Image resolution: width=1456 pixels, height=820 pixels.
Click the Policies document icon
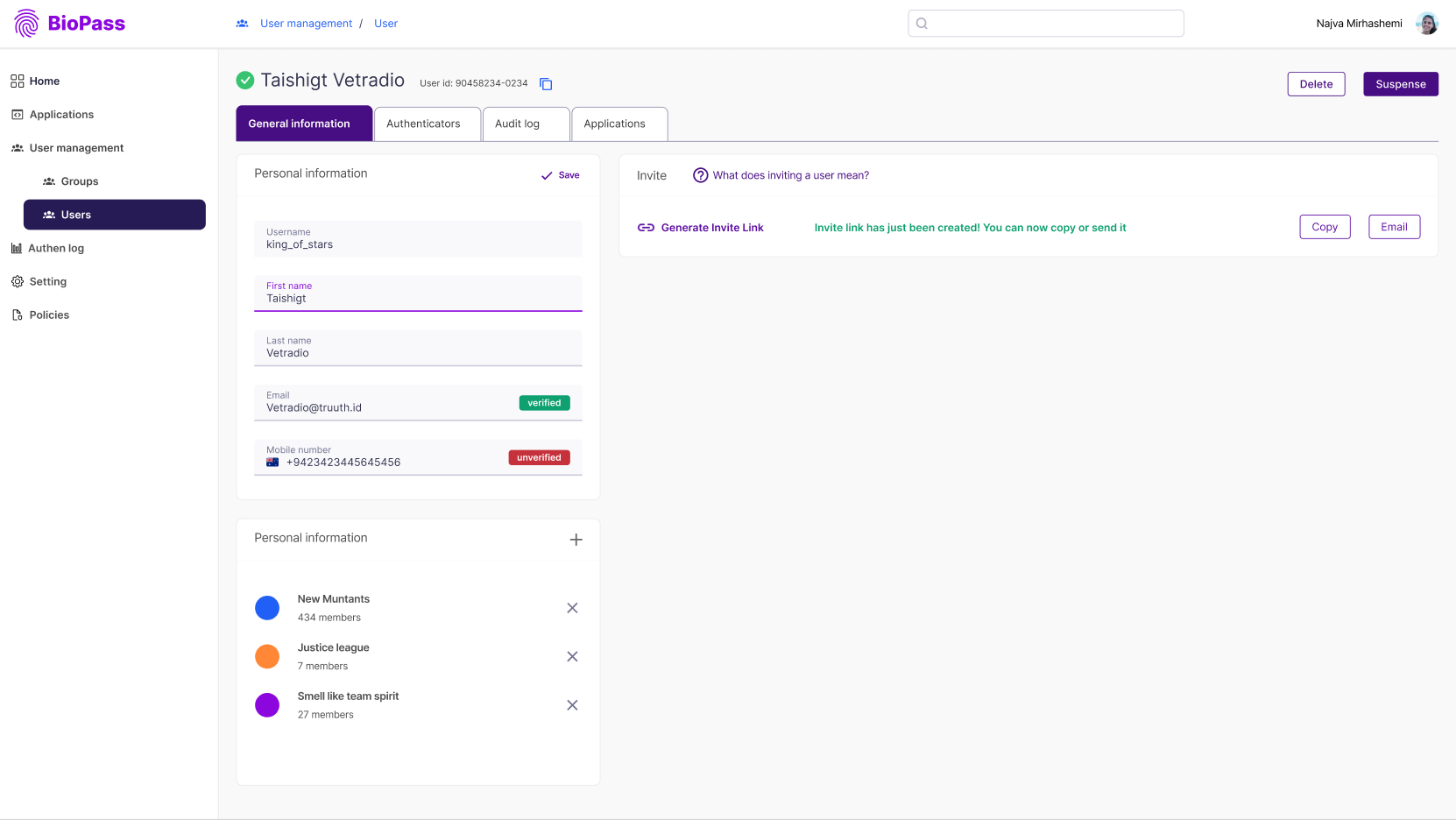[18, 315]
